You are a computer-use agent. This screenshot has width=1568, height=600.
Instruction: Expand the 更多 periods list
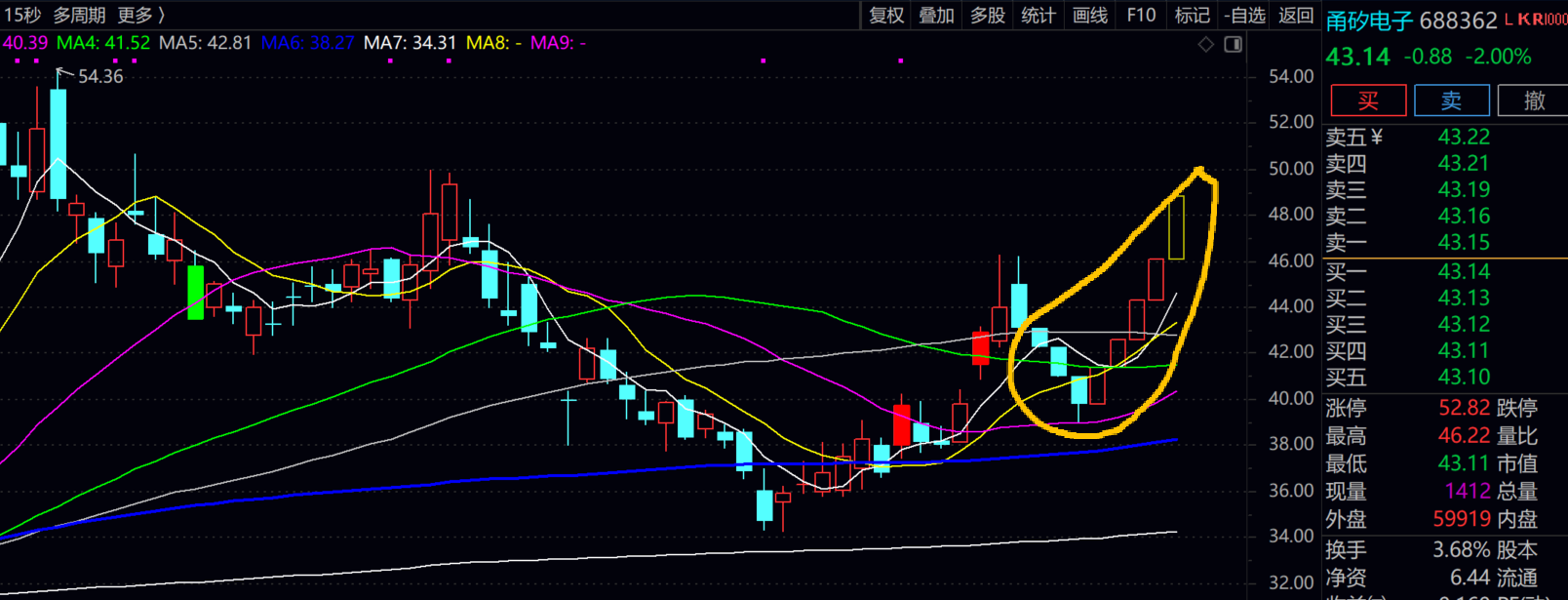pos(140,16)
